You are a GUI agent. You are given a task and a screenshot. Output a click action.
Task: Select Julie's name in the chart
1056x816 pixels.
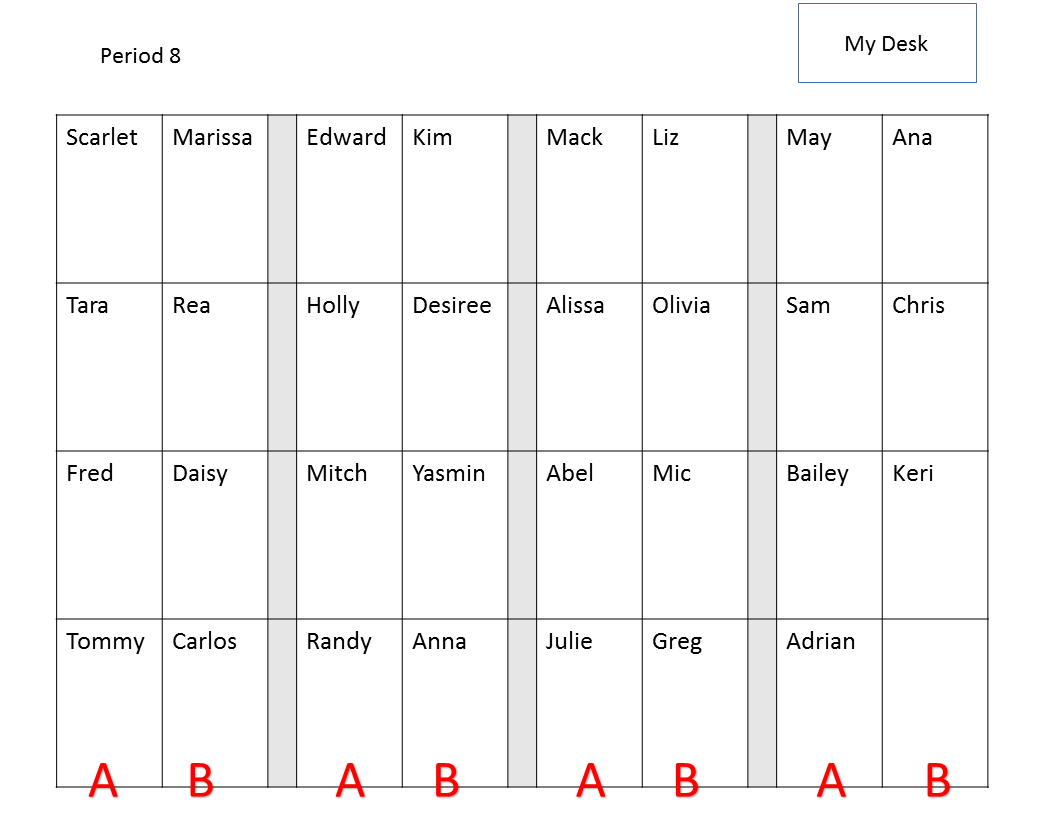pos(569,641)
